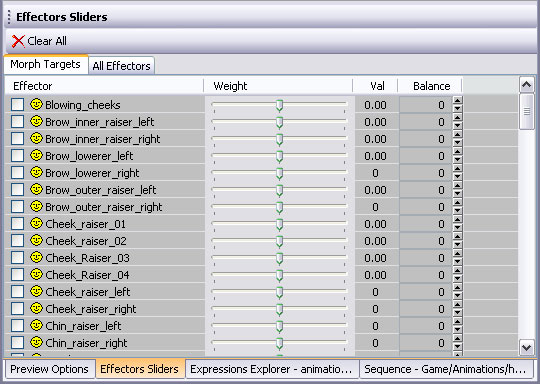Click the Cheek_Raiser_04 smiley icon
Image resolution: width=540 pixels, height=384 pixels.
coord(36,274)
